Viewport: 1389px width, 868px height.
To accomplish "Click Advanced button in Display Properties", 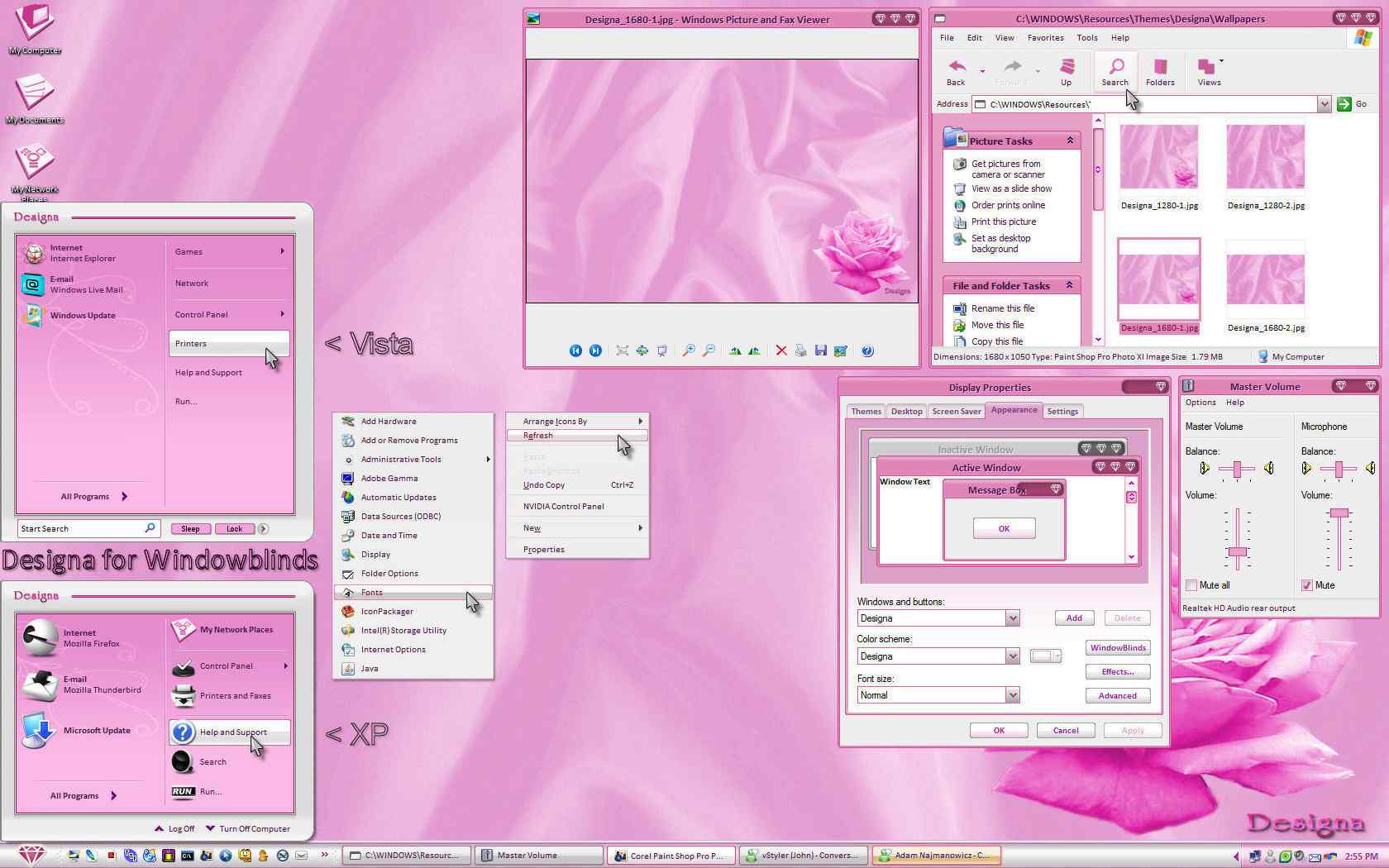I will (x=1118, y=696).
